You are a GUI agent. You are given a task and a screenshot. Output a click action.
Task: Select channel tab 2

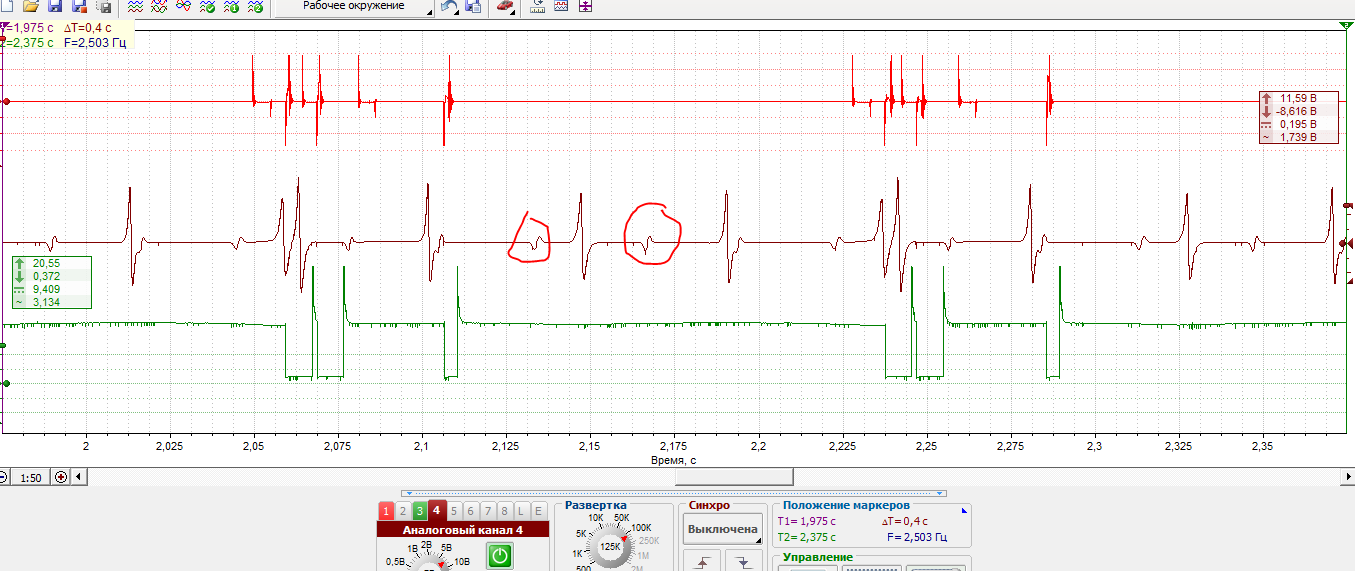pos(403,510)
